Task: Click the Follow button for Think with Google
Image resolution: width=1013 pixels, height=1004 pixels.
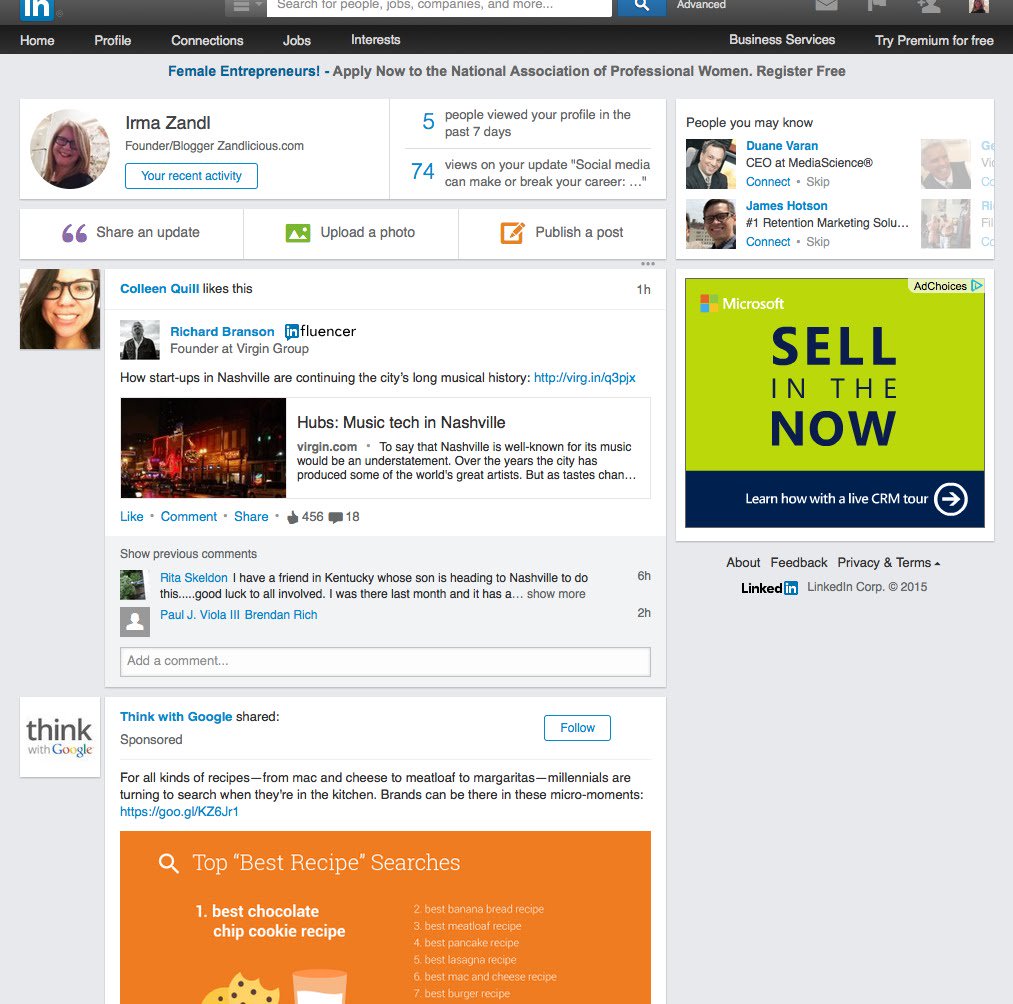Action: (577, 727)
